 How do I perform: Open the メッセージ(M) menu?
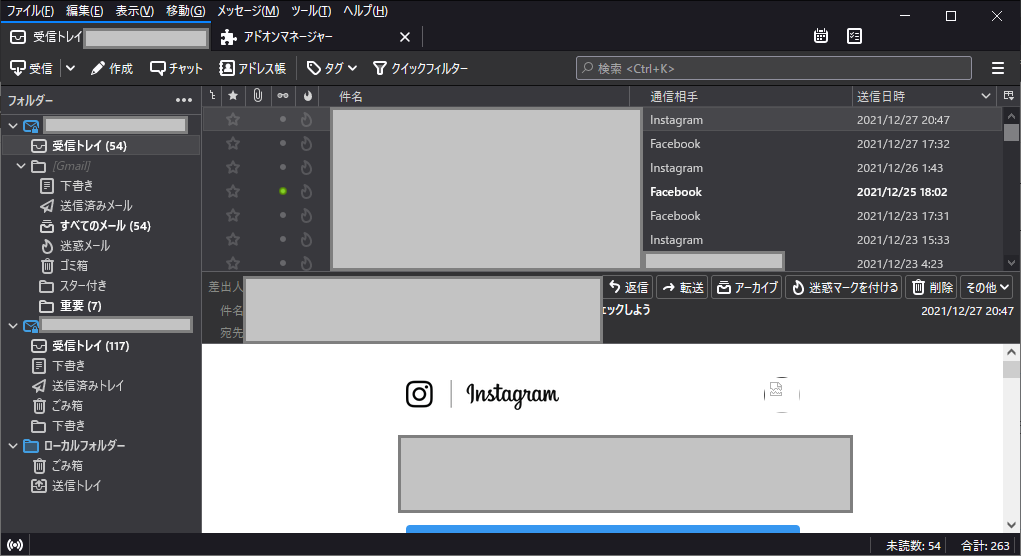(248, 11)
